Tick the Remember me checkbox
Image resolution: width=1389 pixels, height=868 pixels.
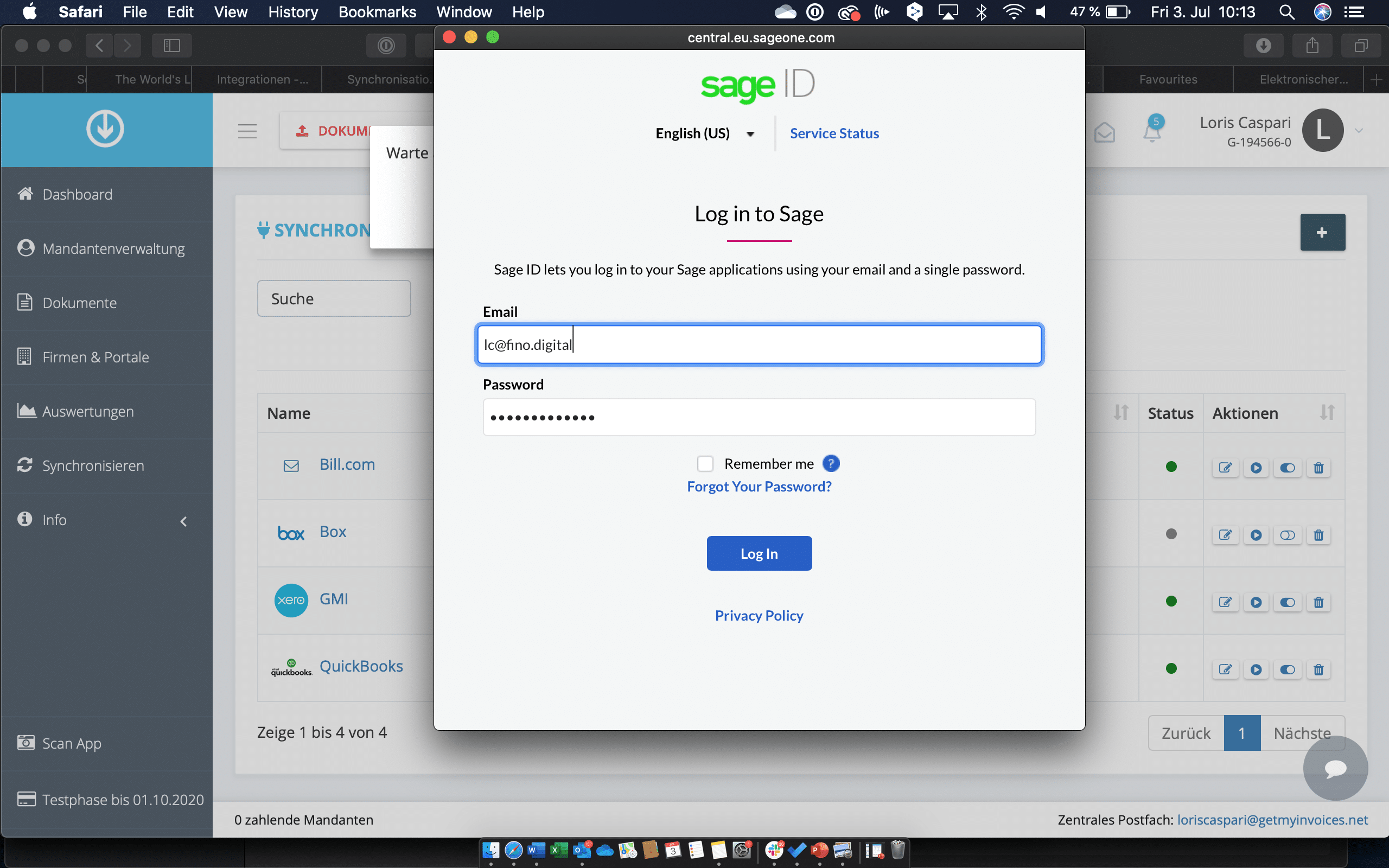point(705,463)
